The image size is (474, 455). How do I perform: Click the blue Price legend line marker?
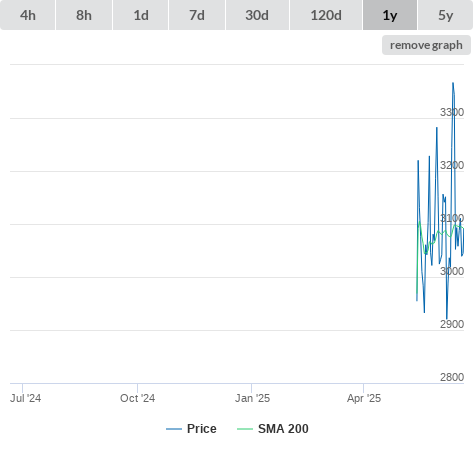click(174, 429)
